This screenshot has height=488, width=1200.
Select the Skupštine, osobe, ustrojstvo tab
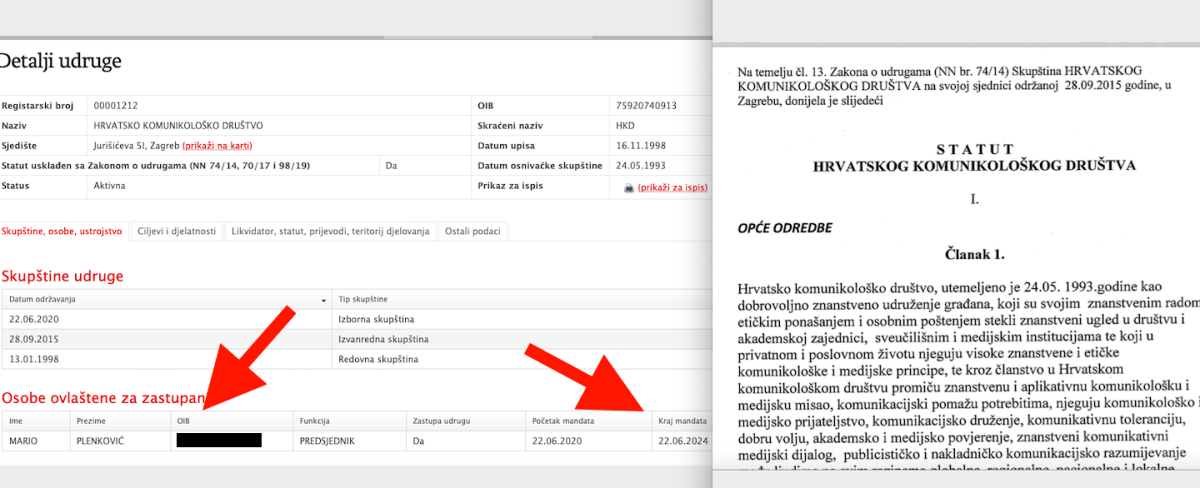[x=62, y=231]
